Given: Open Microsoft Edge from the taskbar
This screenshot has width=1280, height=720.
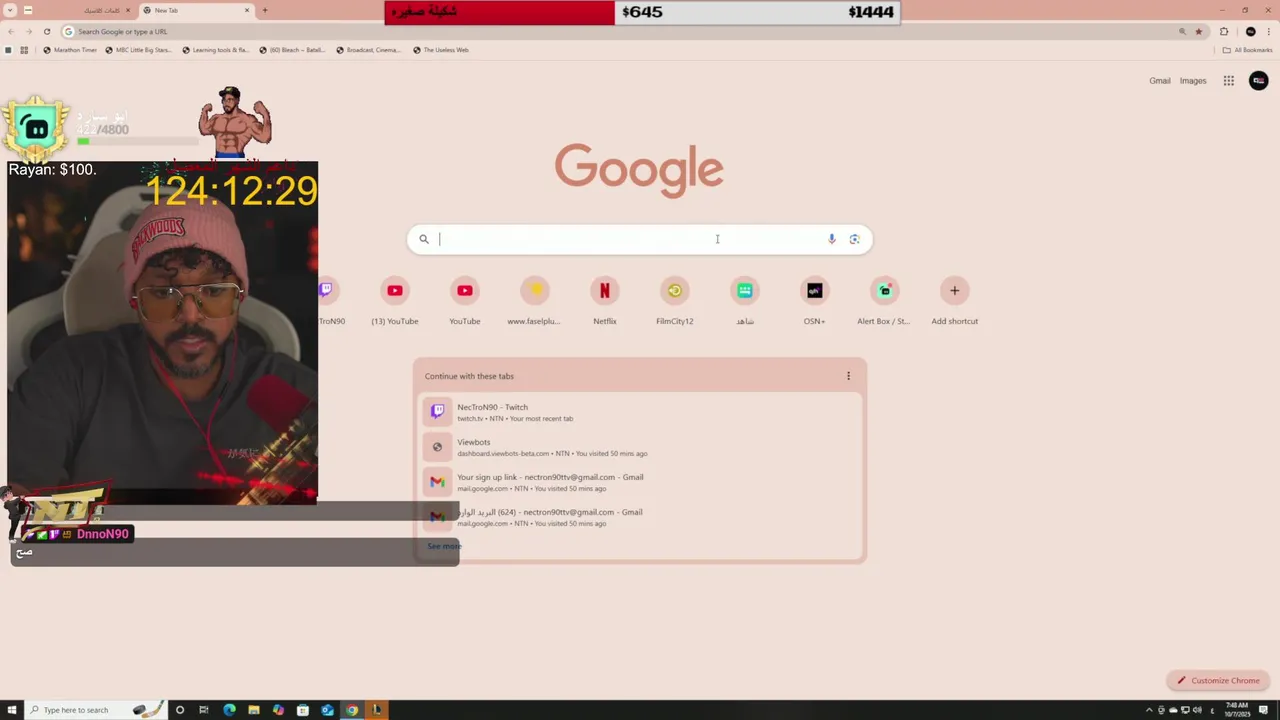Looking at the screenshot, I should pos(229,710).
